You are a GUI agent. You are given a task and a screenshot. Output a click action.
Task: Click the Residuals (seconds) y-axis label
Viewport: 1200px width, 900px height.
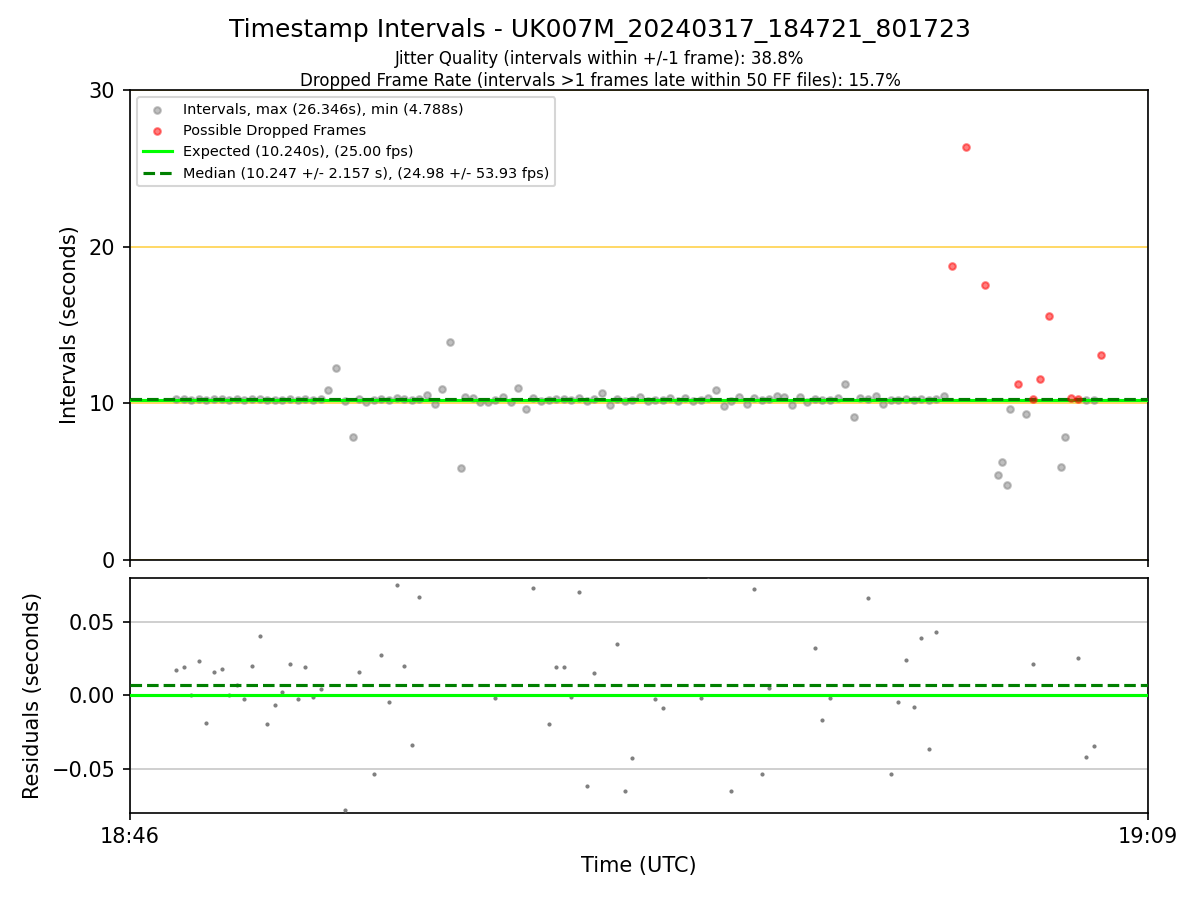point(32,696)
